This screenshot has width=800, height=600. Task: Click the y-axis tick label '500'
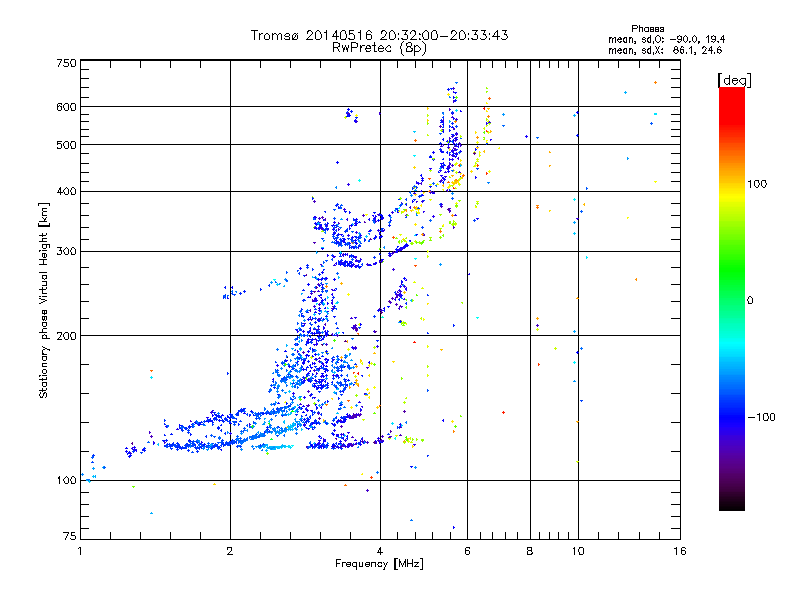click(66, 145)
